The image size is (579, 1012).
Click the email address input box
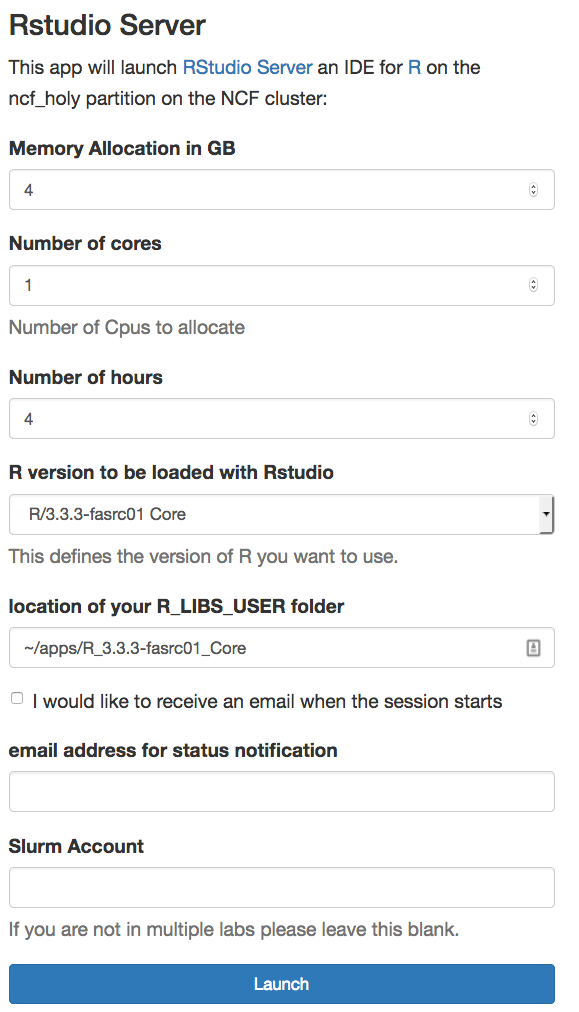pyautogui.click(x=281, y=791)
